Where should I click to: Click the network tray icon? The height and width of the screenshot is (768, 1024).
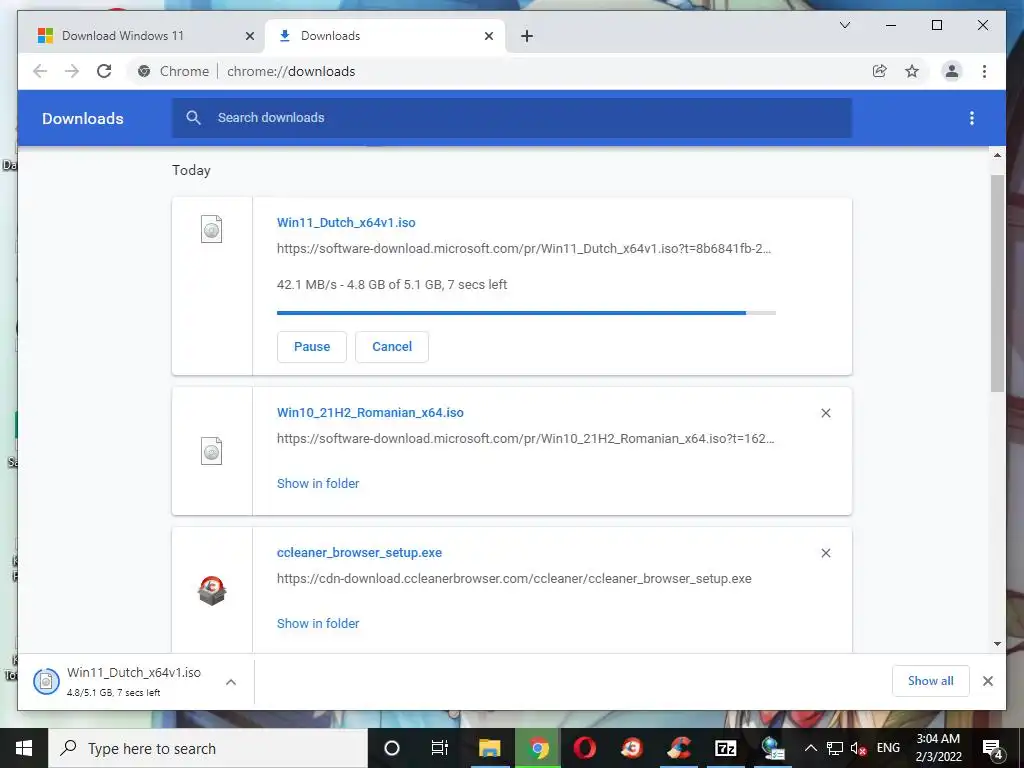coord(834,748)
